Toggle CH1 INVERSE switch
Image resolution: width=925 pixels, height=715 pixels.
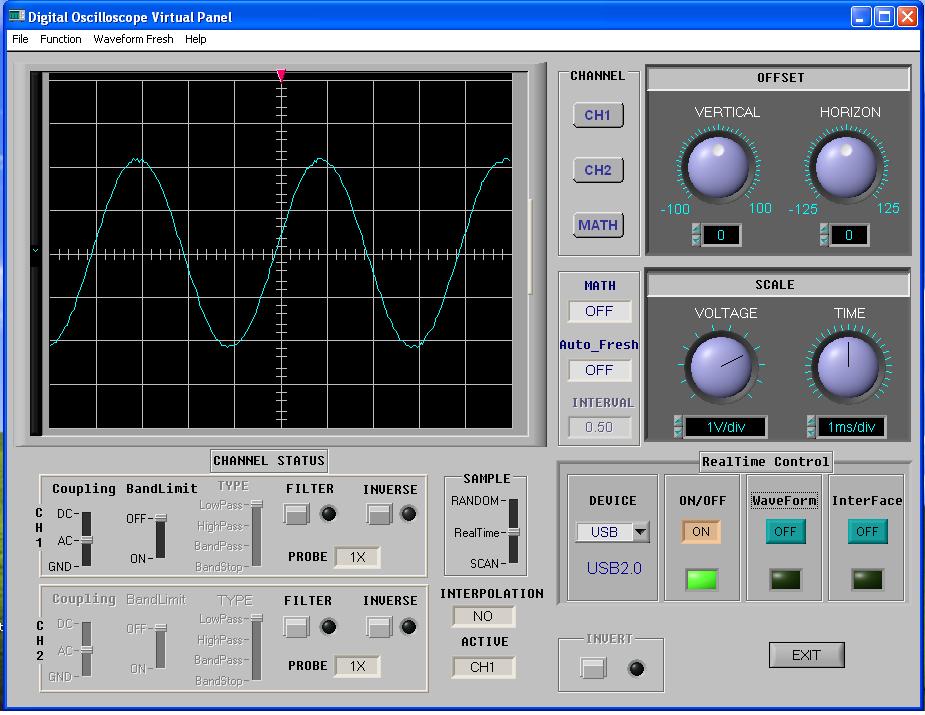(x=378, y=514)
